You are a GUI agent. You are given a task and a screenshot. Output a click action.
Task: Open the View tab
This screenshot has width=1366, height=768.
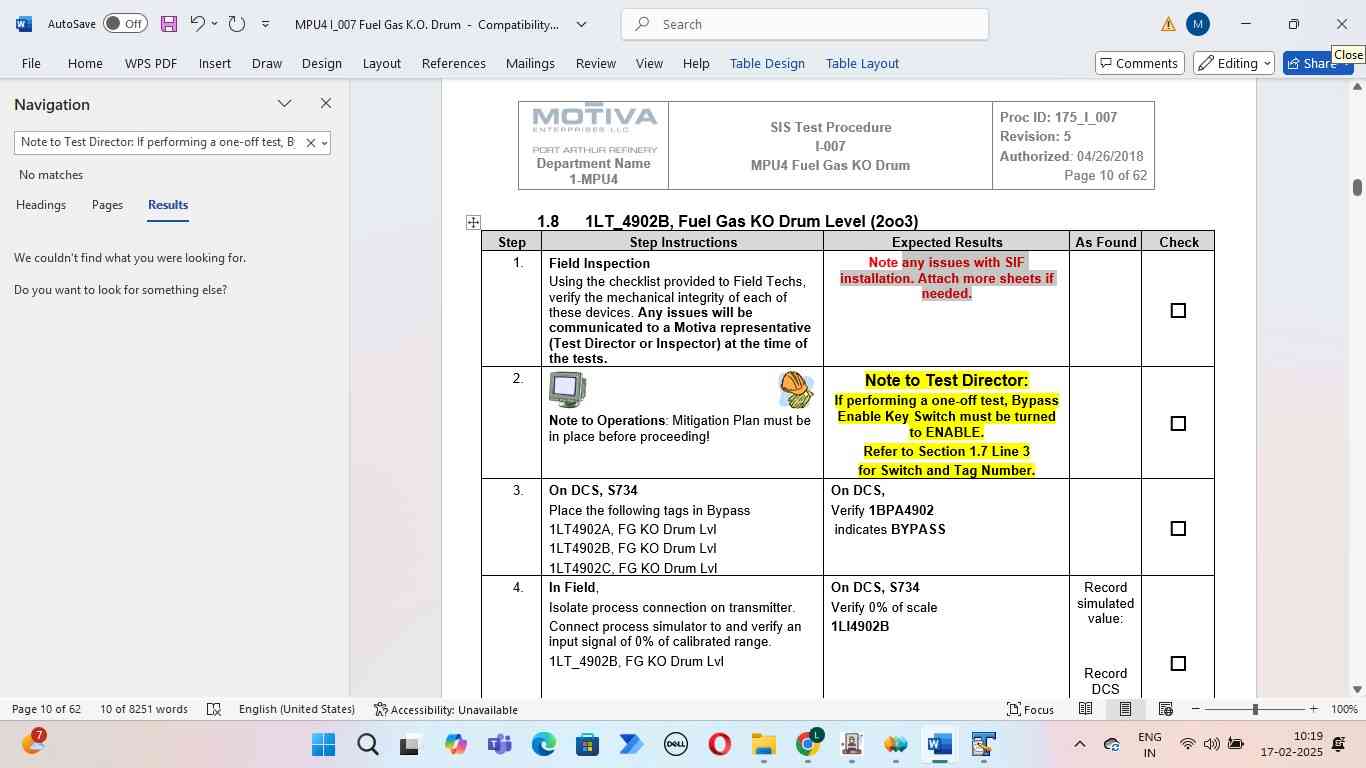tap(649, 63)
